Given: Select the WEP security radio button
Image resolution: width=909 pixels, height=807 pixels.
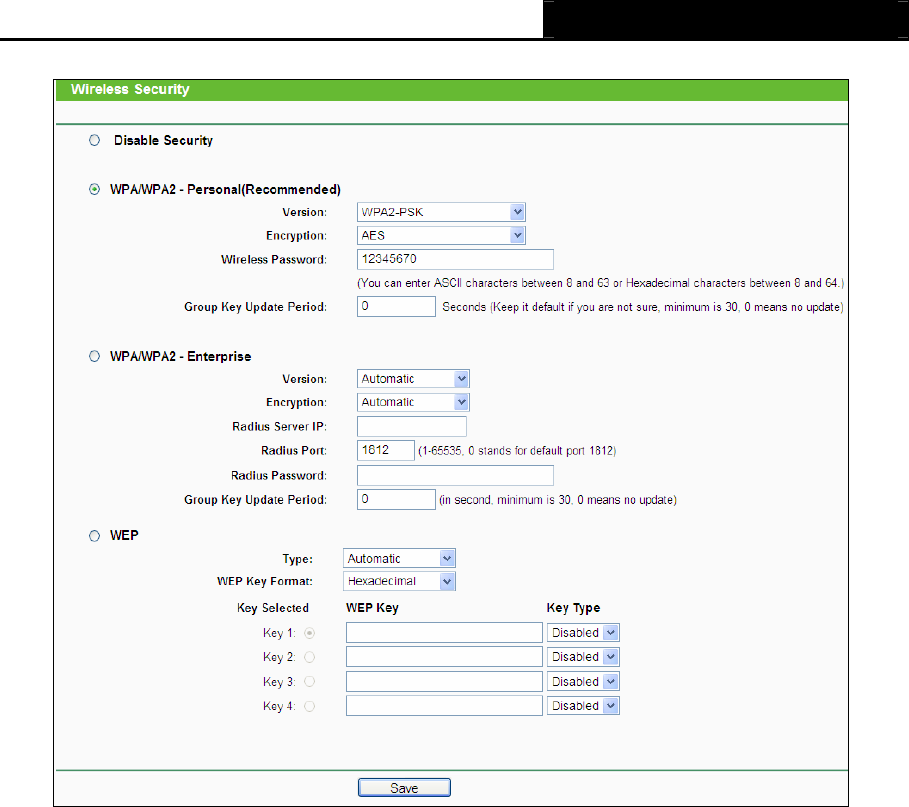Looking at the screenshot, I should [94, 536].
